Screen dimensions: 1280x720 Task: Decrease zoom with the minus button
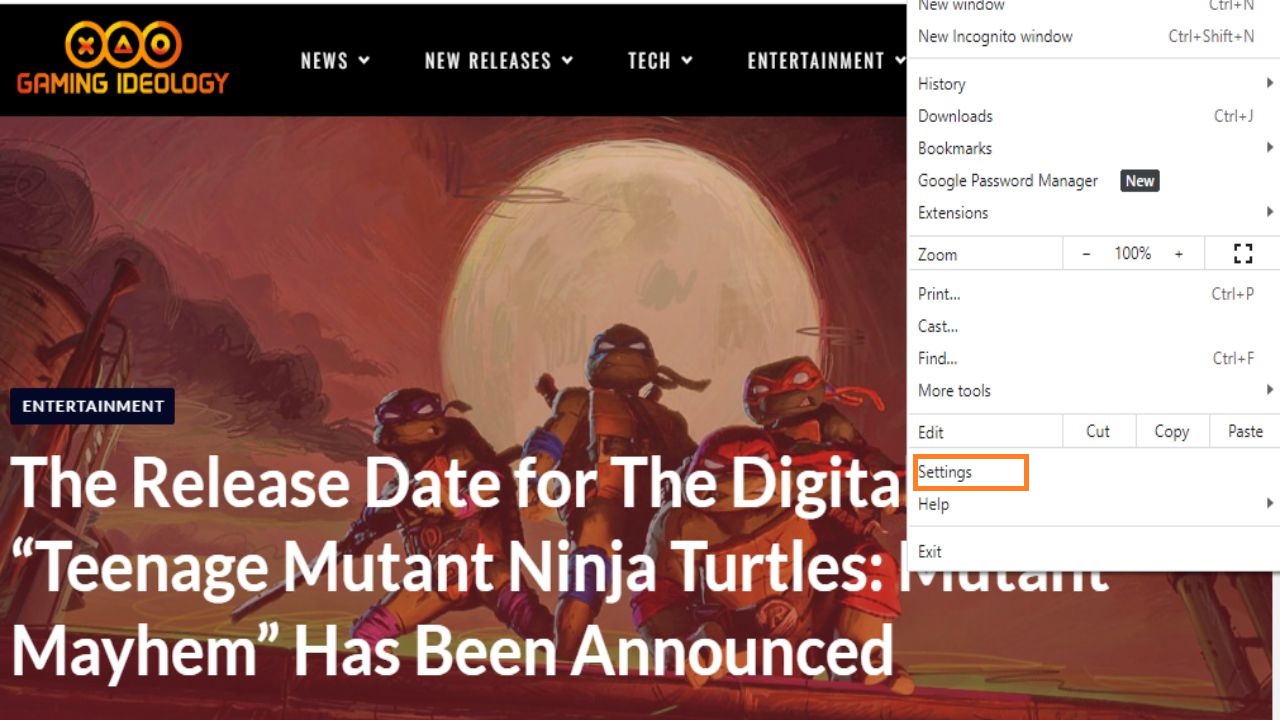point(1087,254)
